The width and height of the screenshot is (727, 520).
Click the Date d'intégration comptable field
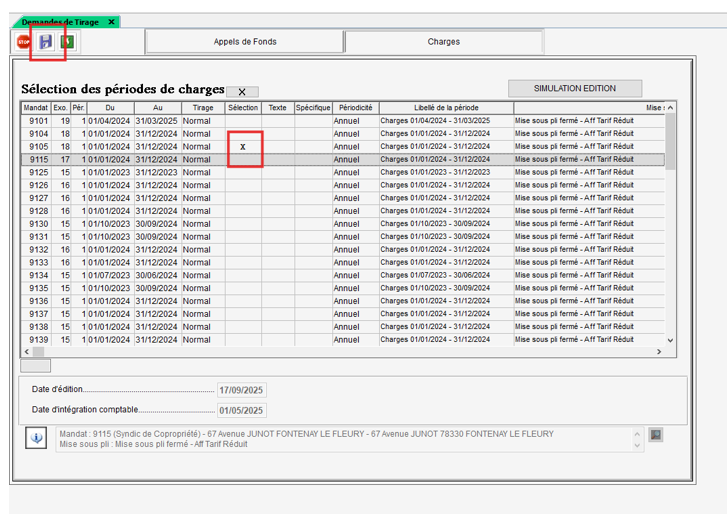pyautogui.click(x=241, y=410)
